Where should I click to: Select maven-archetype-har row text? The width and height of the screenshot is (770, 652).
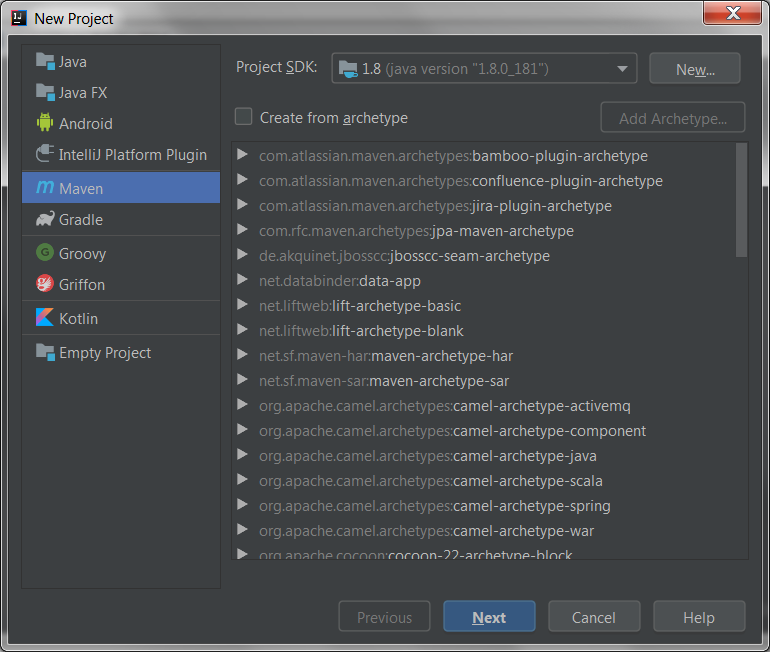coord(386,356)
